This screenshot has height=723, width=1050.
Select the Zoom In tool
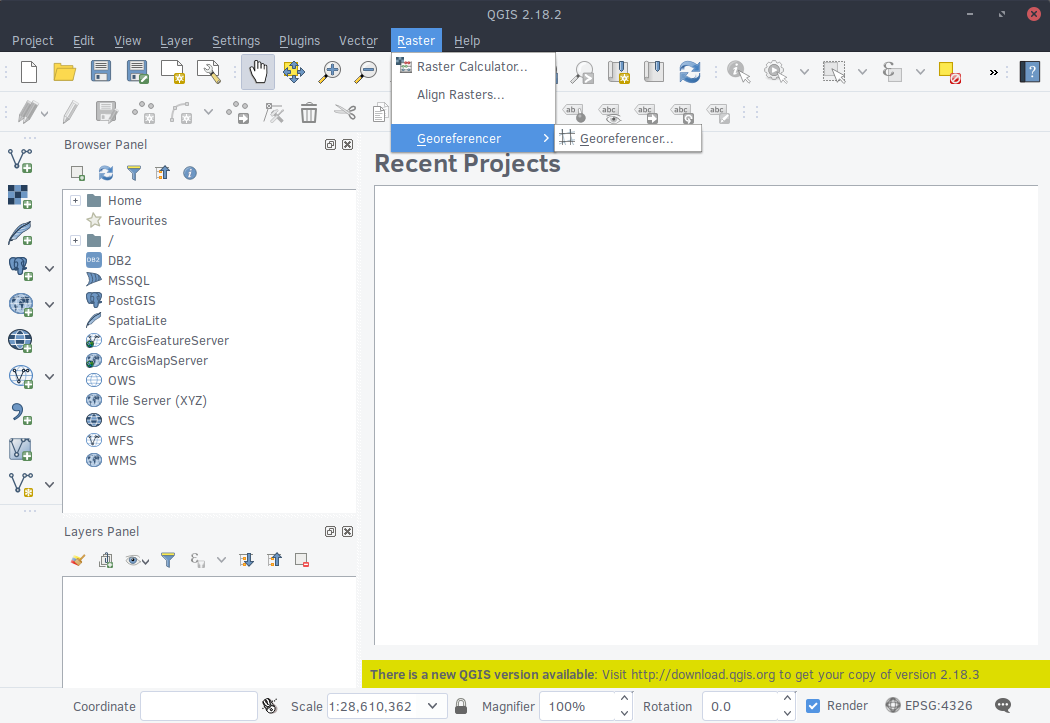[x=329, y=72]
